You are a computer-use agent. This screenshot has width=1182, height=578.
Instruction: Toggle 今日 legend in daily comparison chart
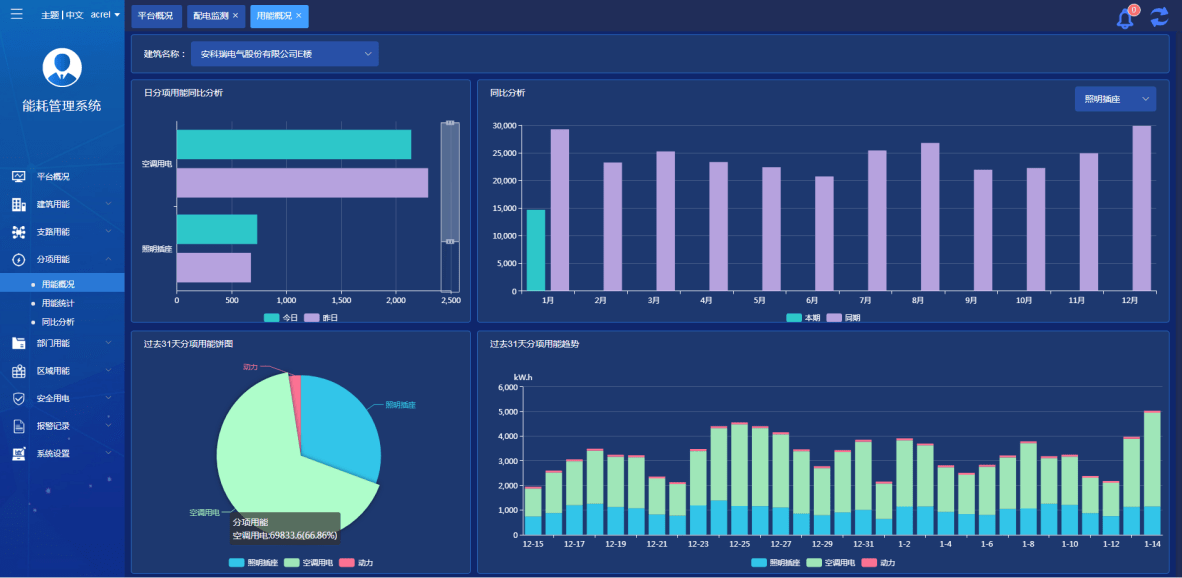282,317
